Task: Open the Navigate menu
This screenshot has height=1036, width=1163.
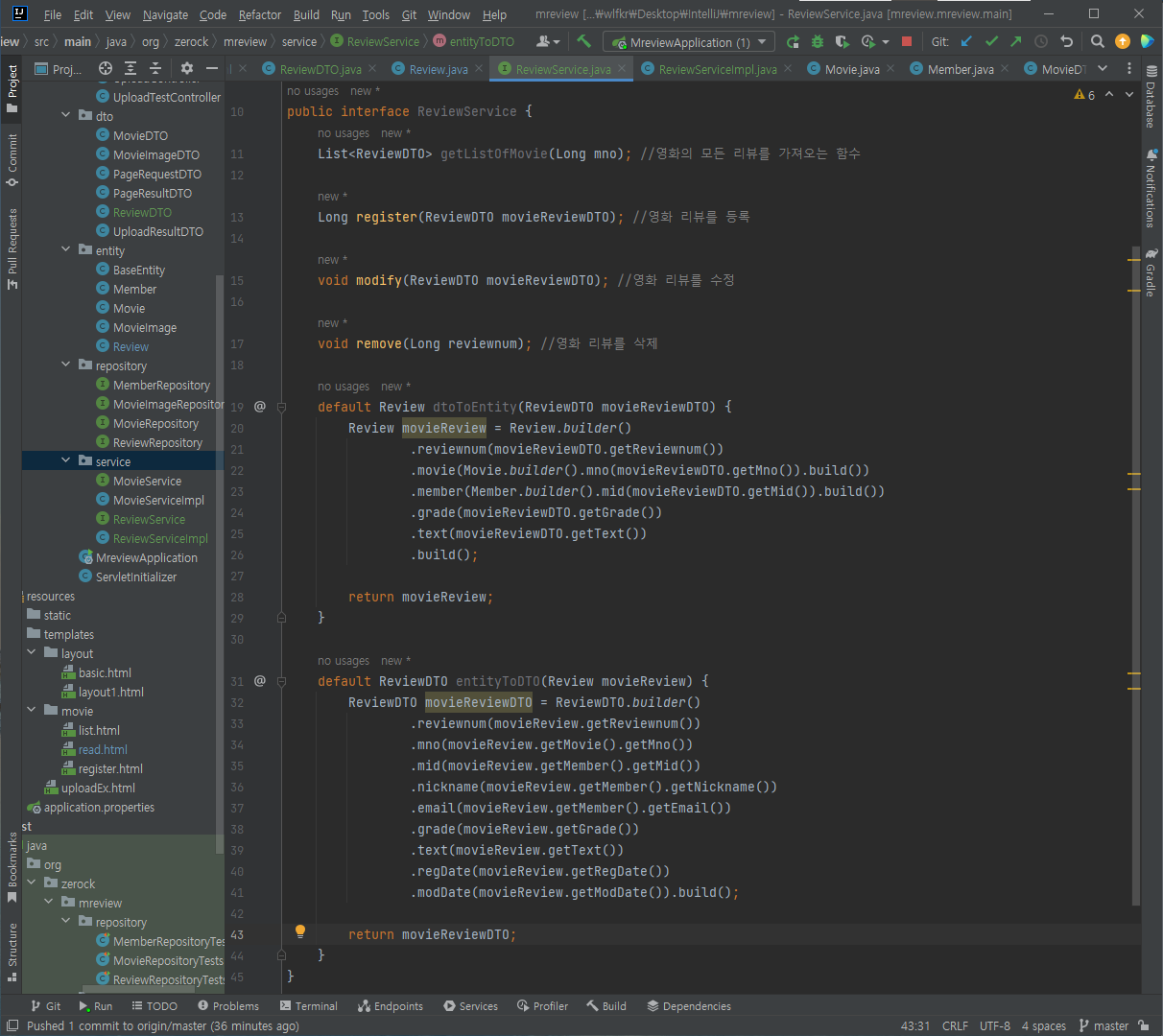Action: (x=165, y=14)
